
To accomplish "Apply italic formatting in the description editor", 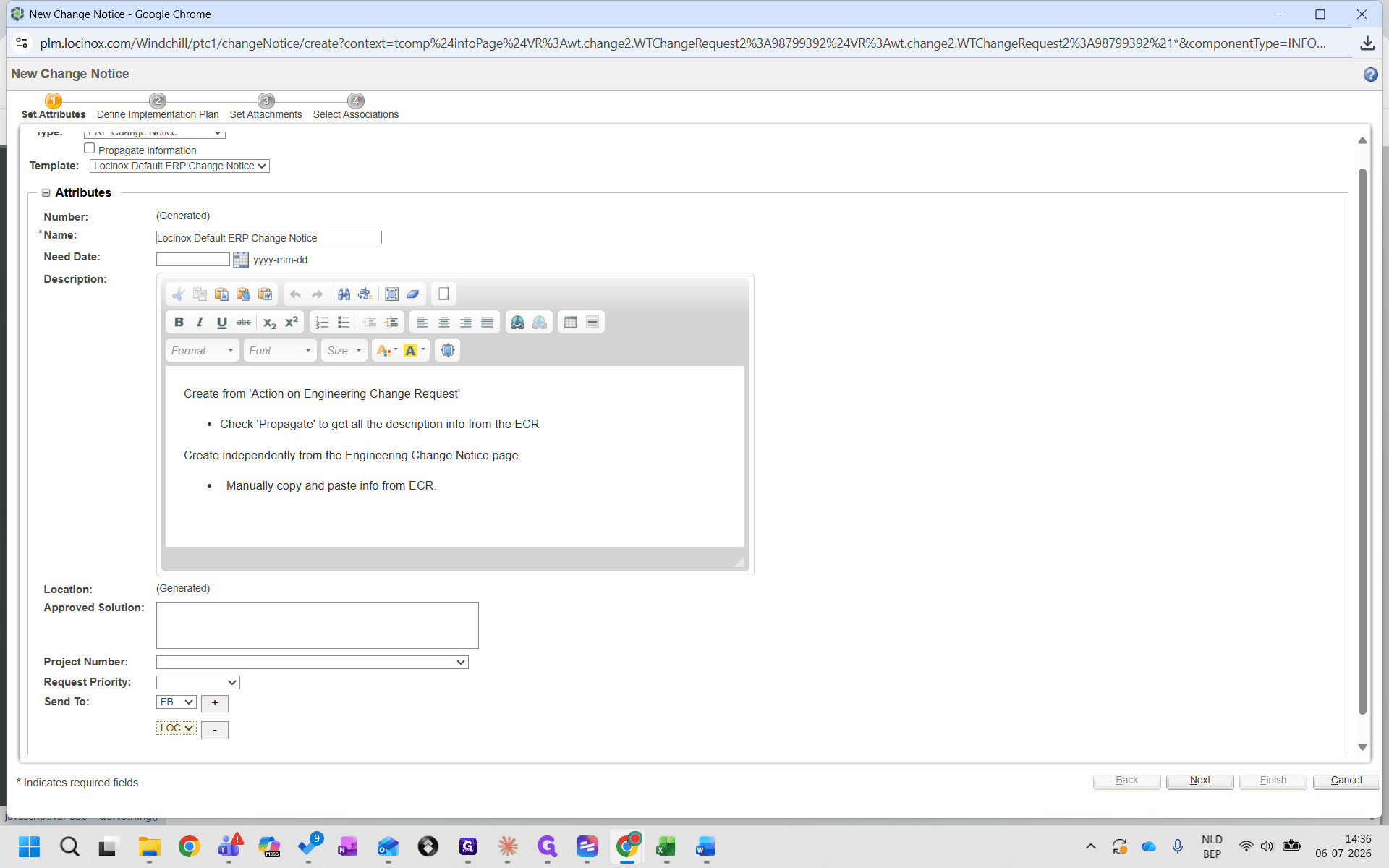I will [x=200, y=323].
